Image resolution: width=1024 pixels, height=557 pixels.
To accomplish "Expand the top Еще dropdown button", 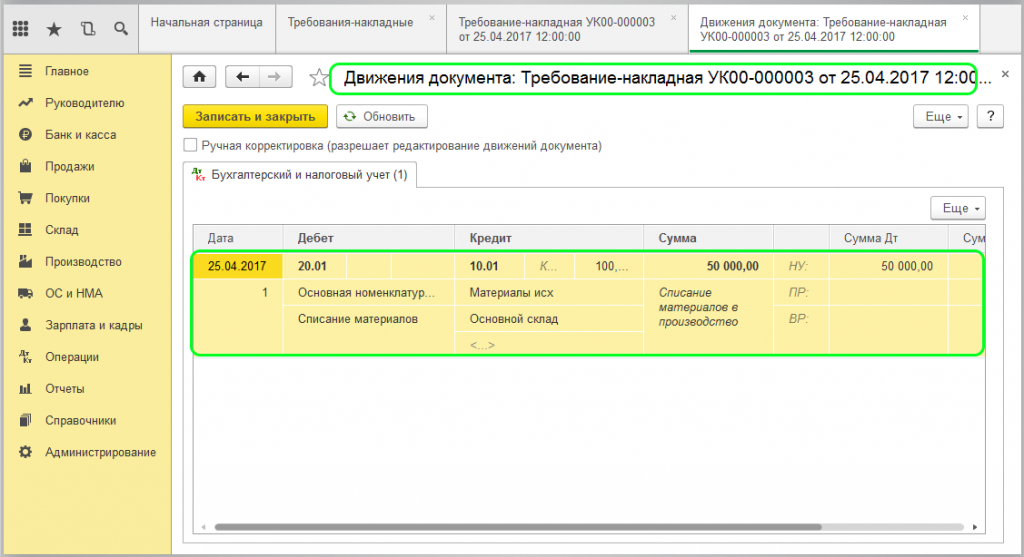I will click(941, 117).
